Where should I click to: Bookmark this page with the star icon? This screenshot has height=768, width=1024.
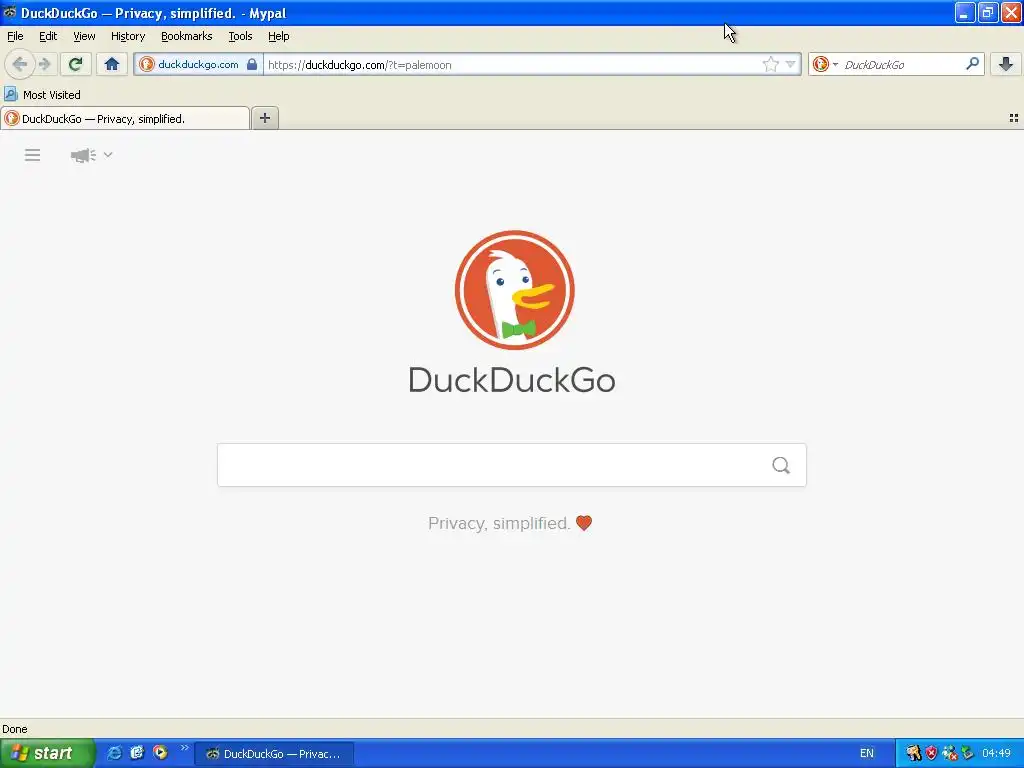pyautogui.click(x=771, y=64)
